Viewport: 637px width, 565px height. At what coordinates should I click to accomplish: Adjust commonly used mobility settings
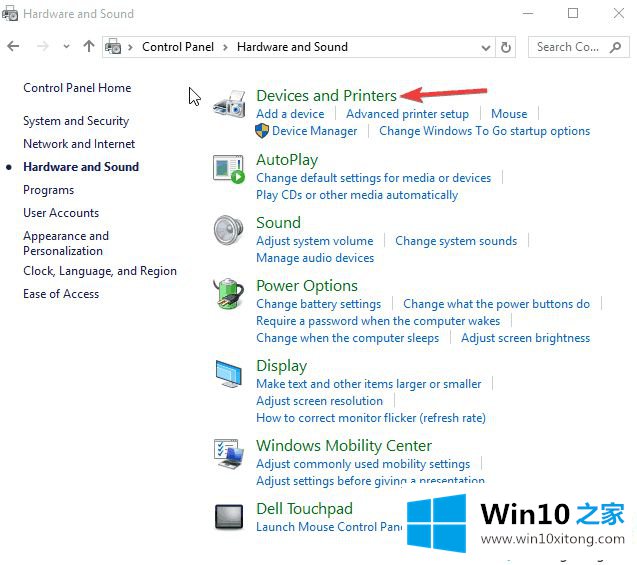click(363, 464)
